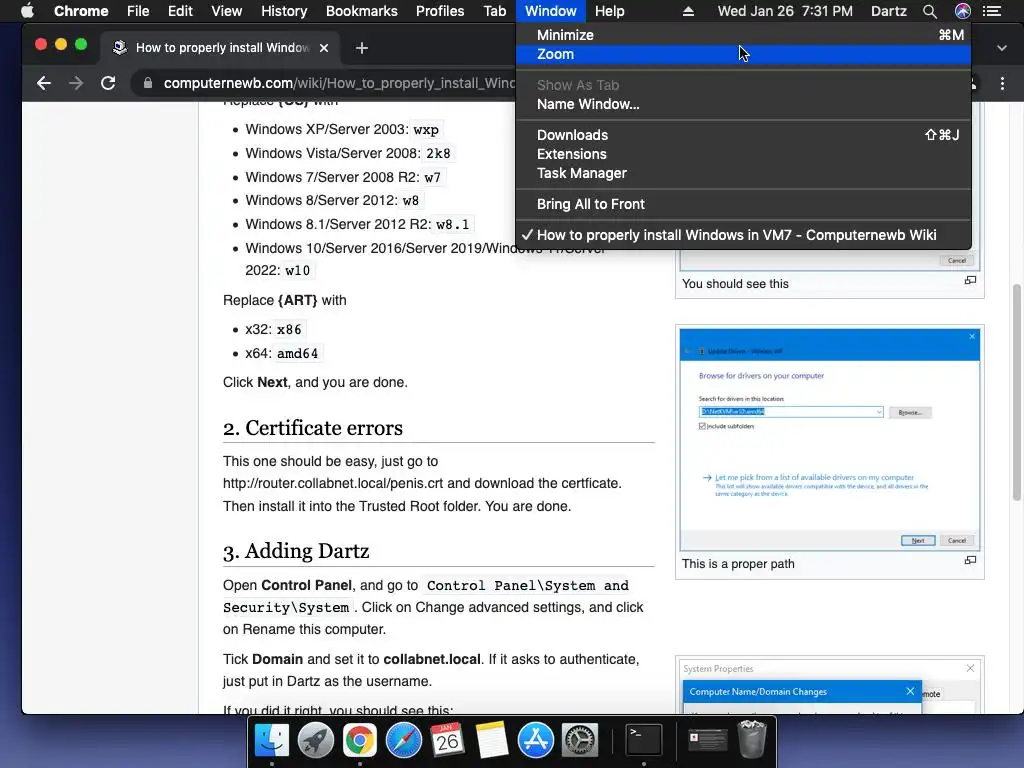Viewport: 1024px width, 768px height.
Task: Open Task Manager from Window menu
Action: pos(743,173)
